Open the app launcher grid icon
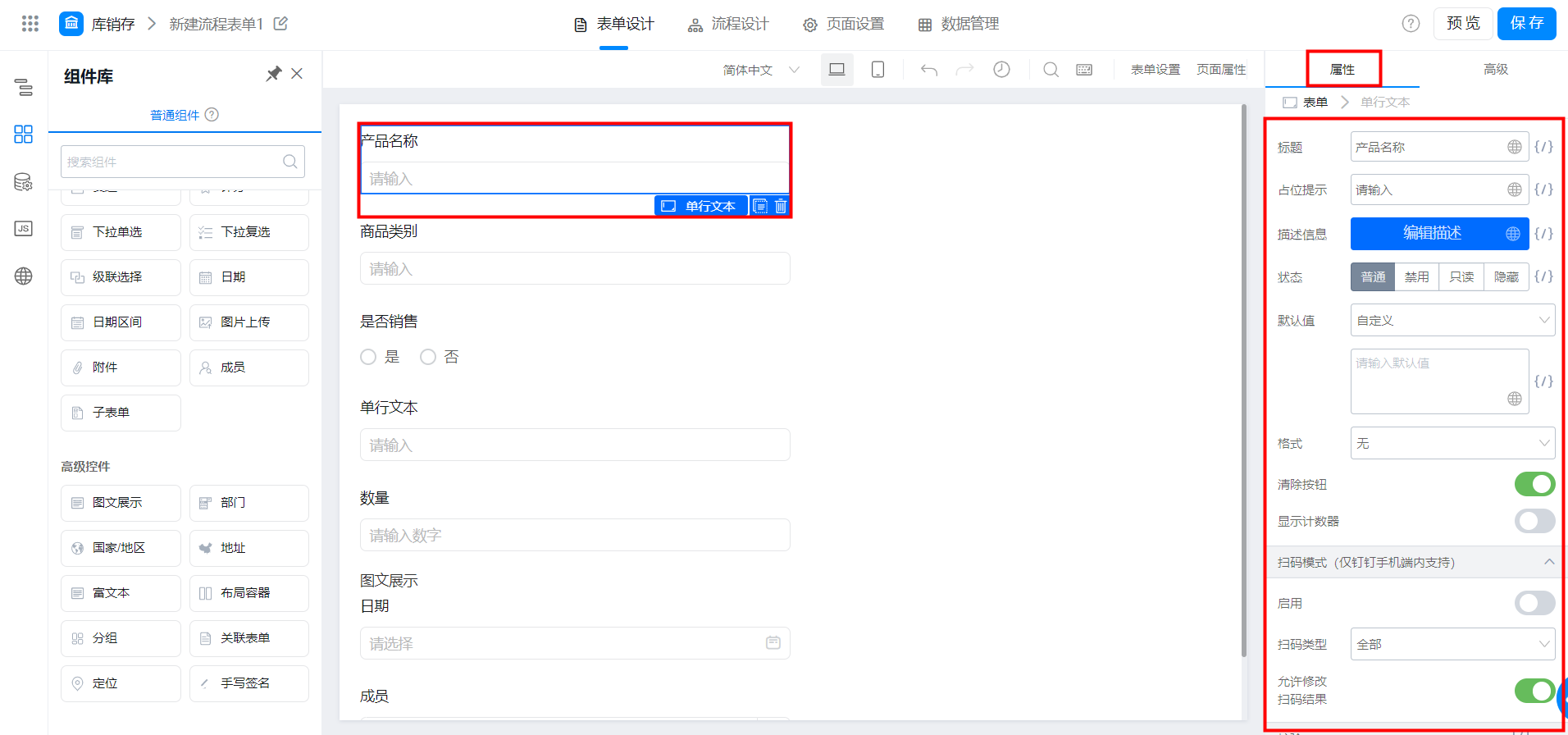 tap(30, 24)
